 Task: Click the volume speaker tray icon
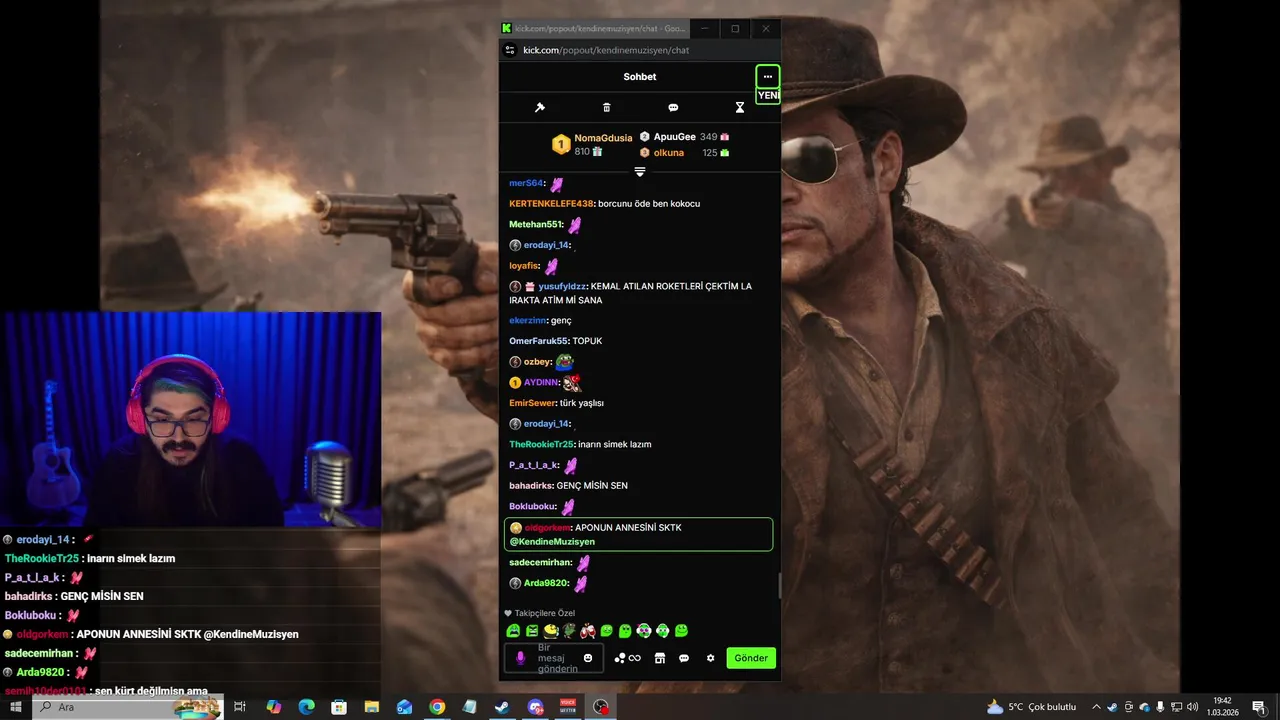point(1192,707)
